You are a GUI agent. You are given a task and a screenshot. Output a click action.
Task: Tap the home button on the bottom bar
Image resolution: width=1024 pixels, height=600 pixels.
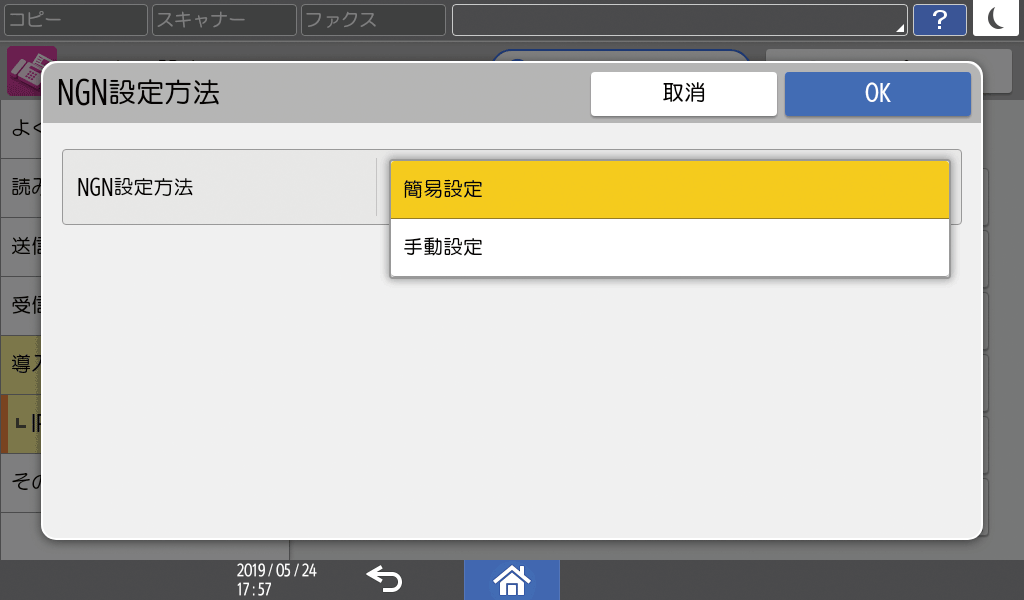[x=511, y=580]
